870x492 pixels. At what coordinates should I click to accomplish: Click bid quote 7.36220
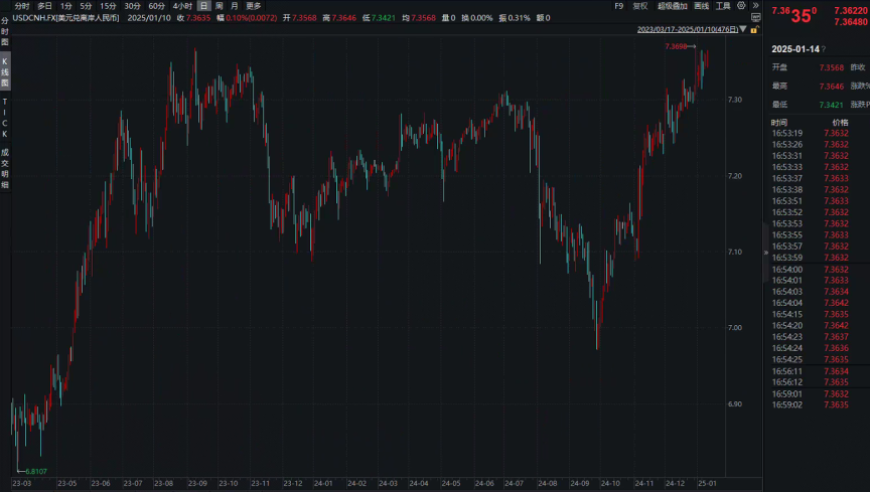click(x=851, y=11)
